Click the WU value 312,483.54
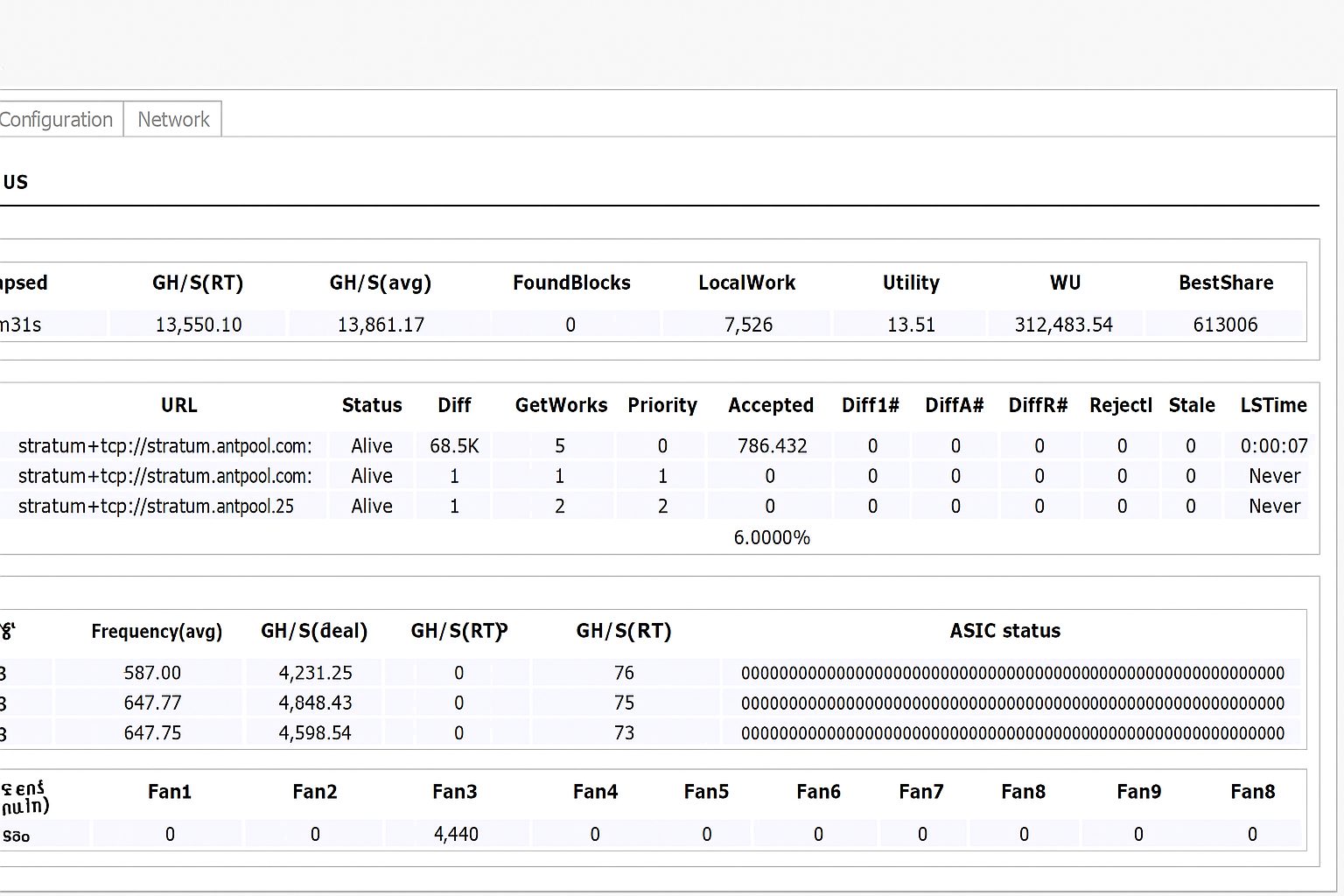 click(x=1063, y=325)
